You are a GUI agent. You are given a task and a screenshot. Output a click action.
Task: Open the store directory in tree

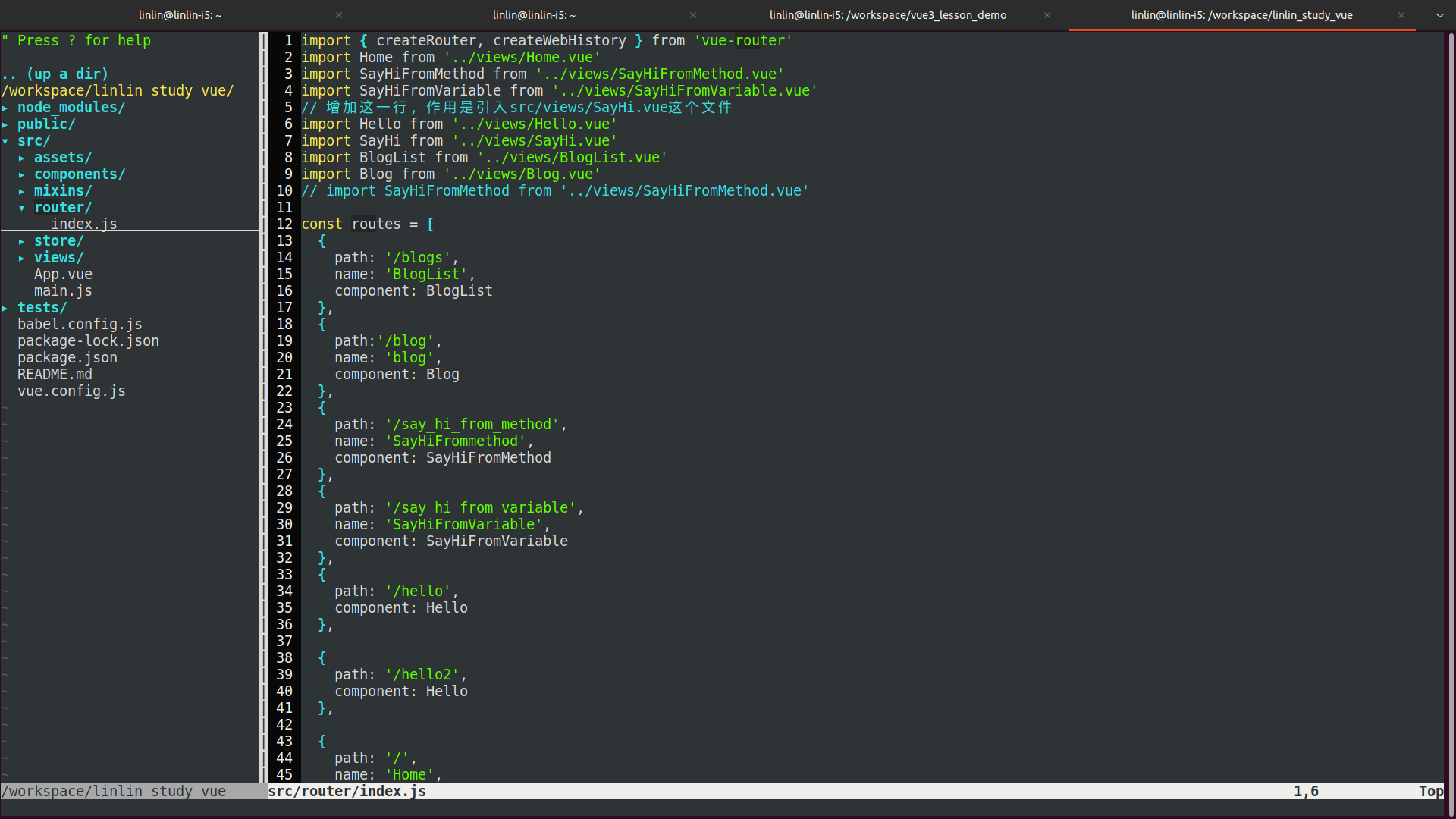pyautogui.click(x=58, y=241)
